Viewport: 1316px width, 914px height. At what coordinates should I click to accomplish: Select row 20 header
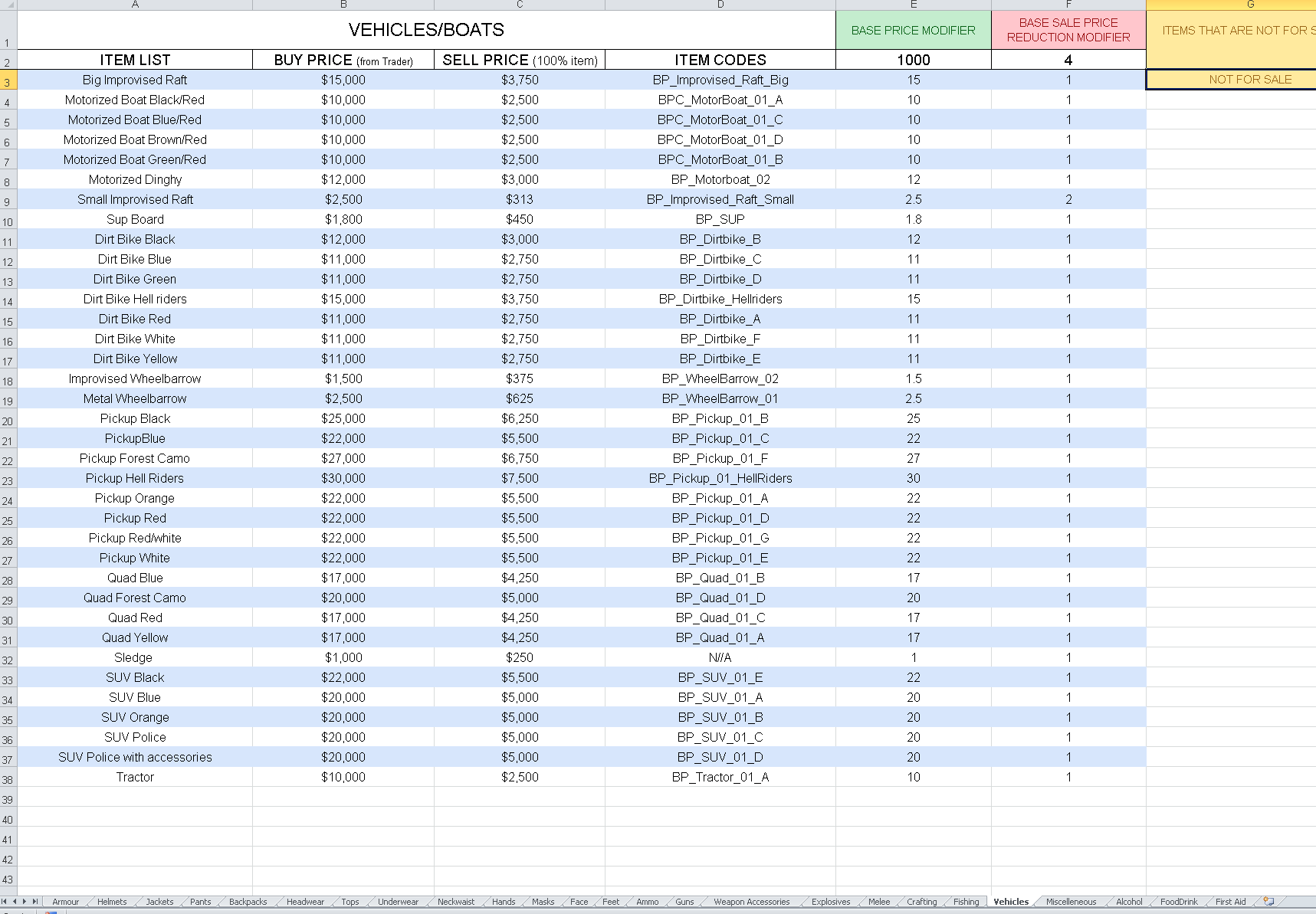click(x=8, y=421)
